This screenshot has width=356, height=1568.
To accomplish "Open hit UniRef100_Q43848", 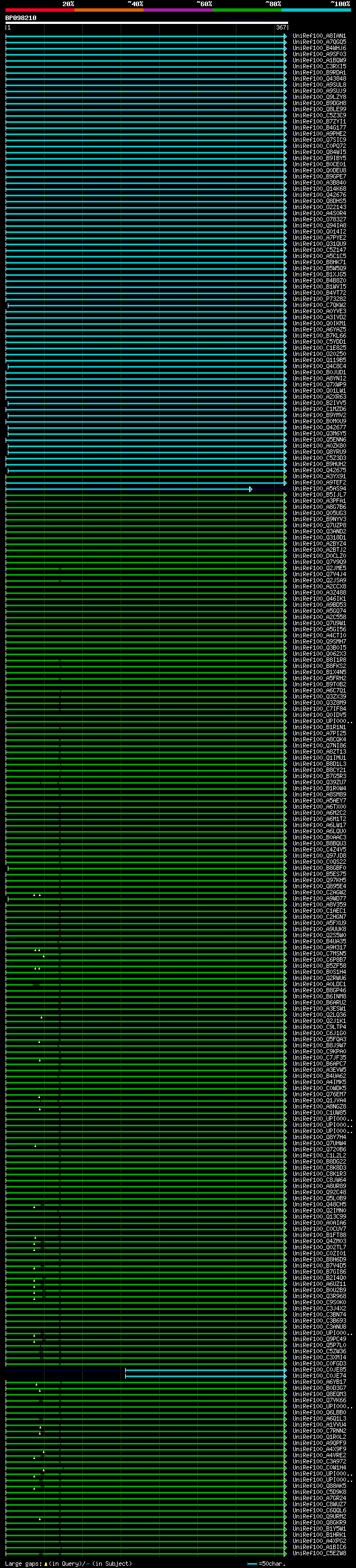I will pos(319,78).
